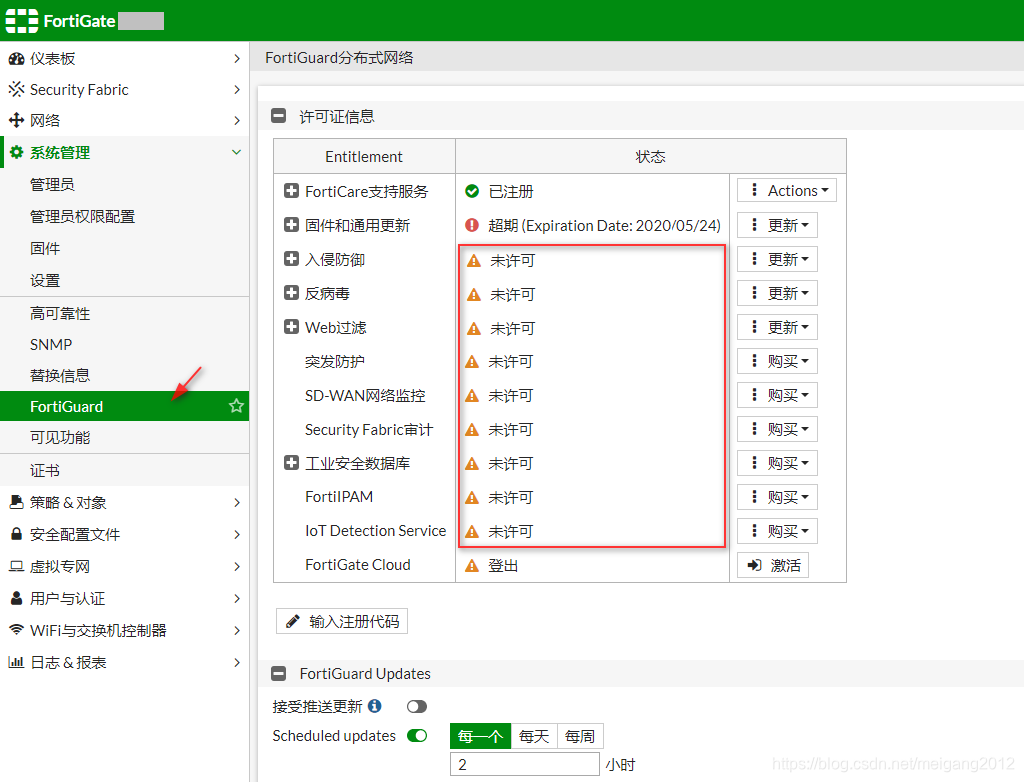Viewport: 1024px width, 782px height.
Task: Expand the Web过滤 row
Action: 291,327
